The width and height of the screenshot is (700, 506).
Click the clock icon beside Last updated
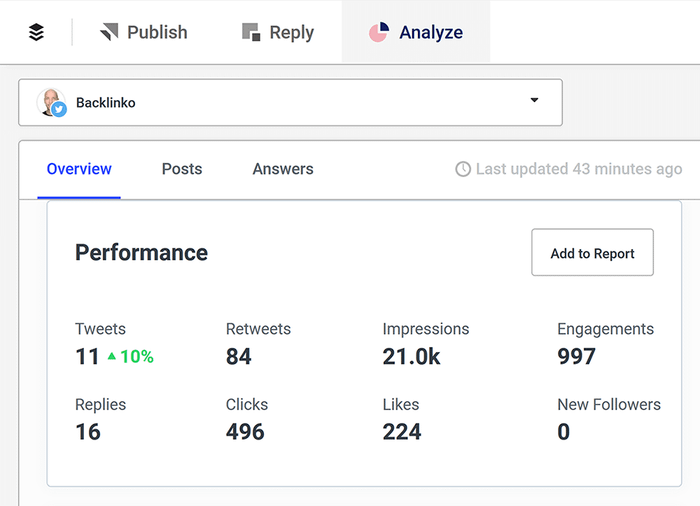pos(463,170)
